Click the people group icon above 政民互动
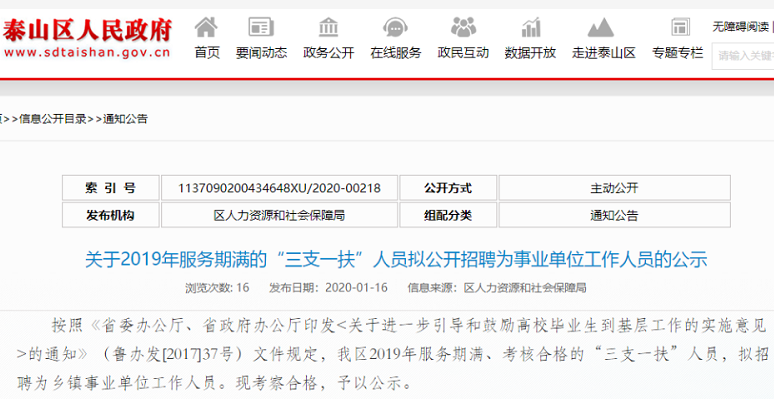Image resolution: width=774 pixels, height=399 pixels. click(x=463, y=27)
